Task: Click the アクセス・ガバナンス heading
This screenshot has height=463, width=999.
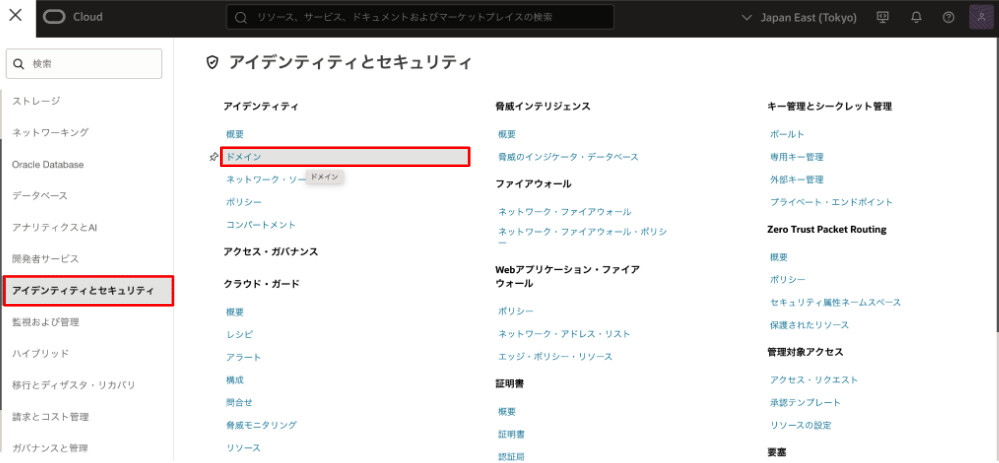Action: click(x=271, y=252)
